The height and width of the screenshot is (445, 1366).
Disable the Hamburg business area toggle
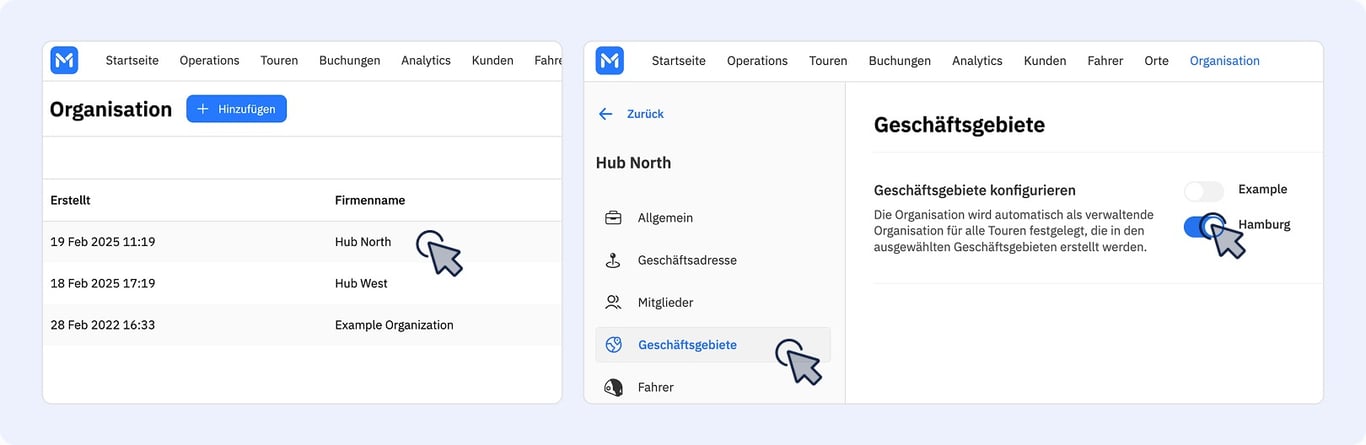tap(1203, 227)
